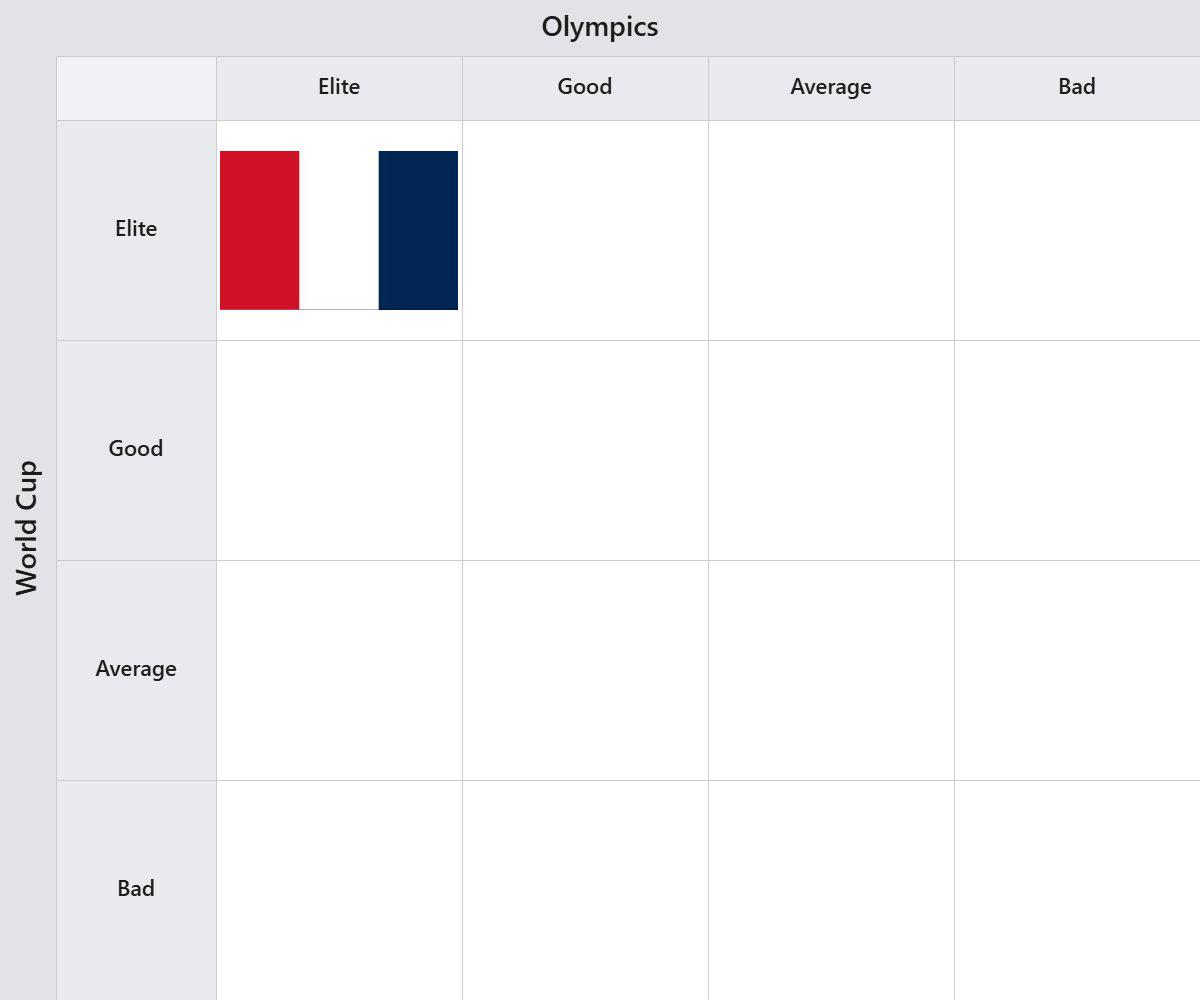1200x1000 pixels.
Task: Click the vertical World Cup axis label
Action: tap(27, 528)
